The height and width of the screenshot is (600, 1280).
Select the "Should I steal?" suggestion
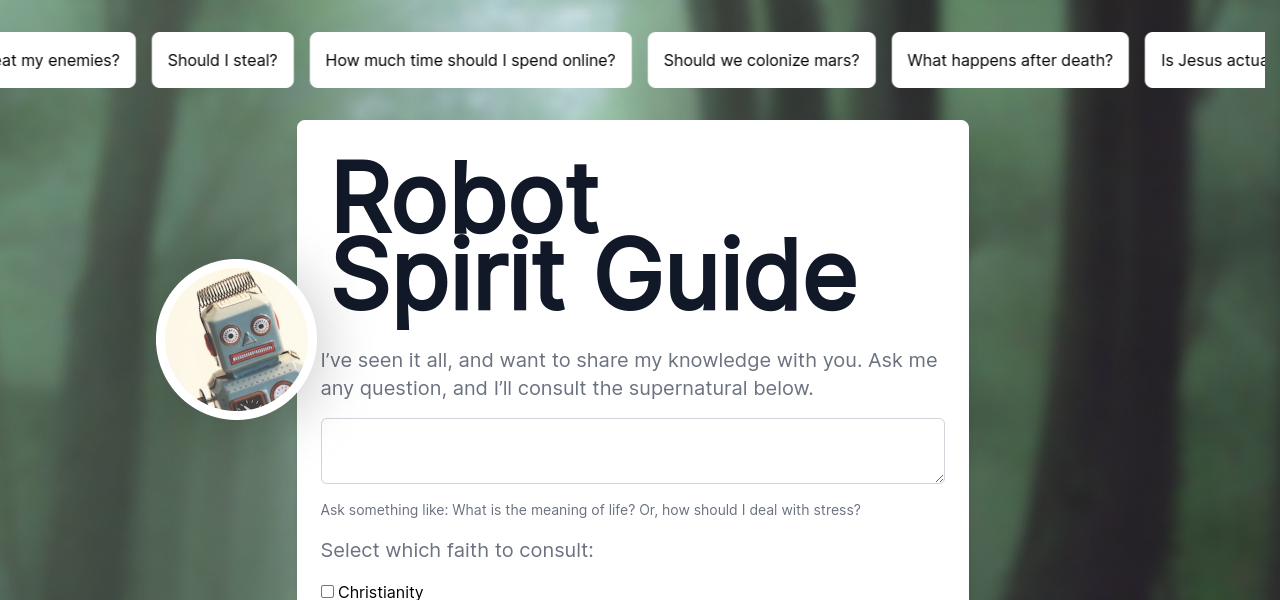pos(223,60)
